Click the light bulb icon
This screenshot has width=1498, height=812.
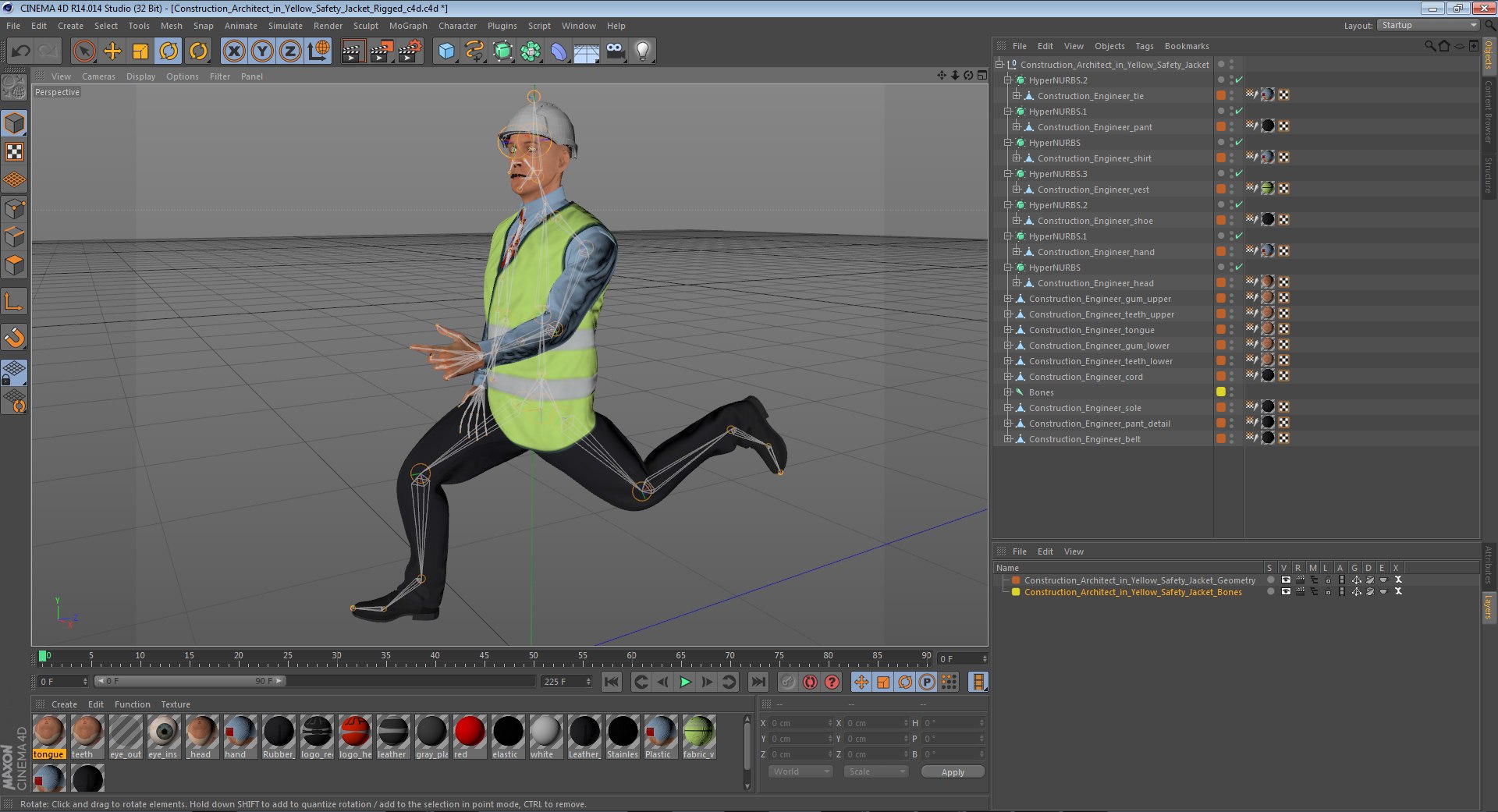pos(642,51)
